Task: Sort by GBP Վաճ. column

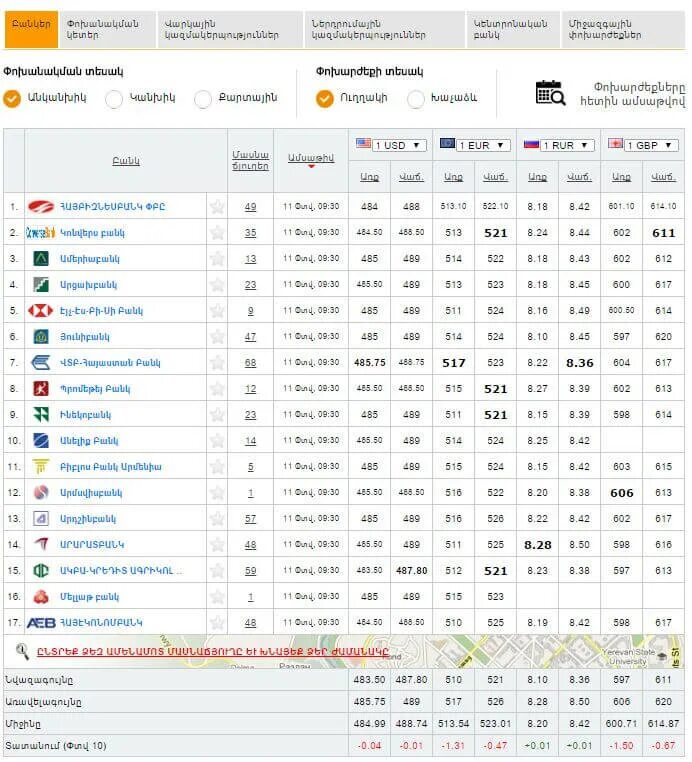Action: (x=663, y=177)
